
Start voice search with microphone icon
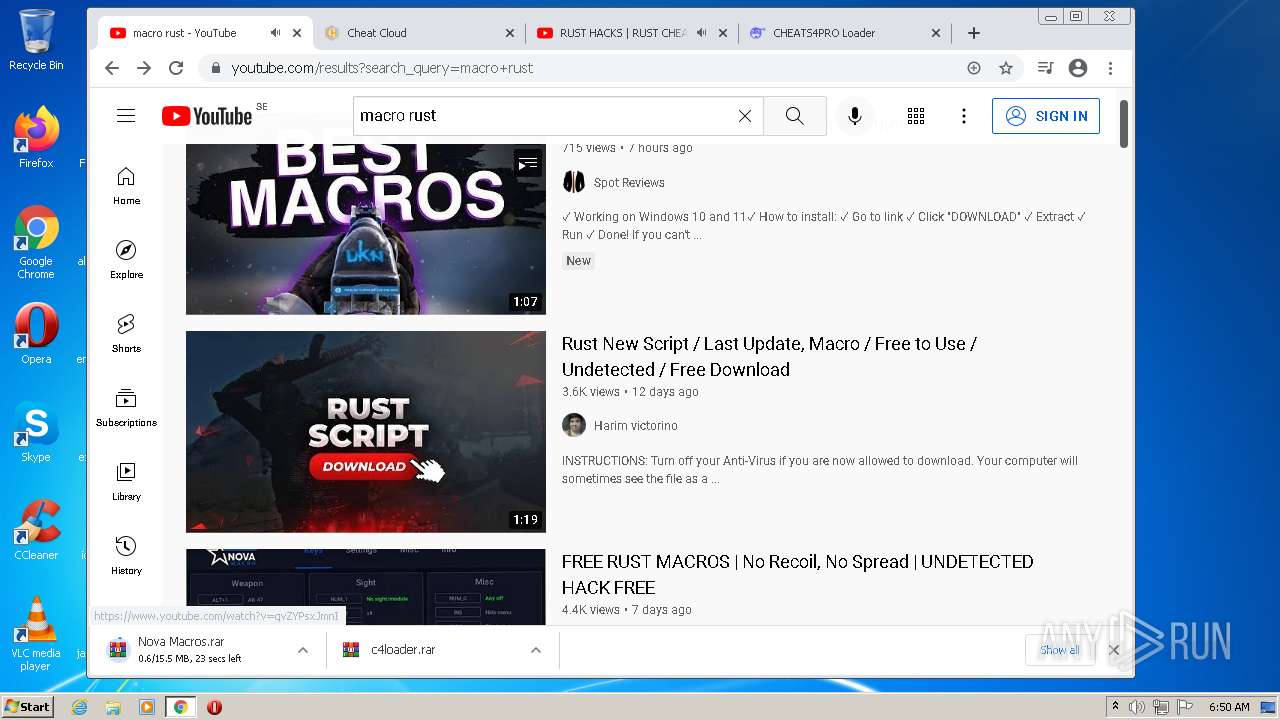855,116
